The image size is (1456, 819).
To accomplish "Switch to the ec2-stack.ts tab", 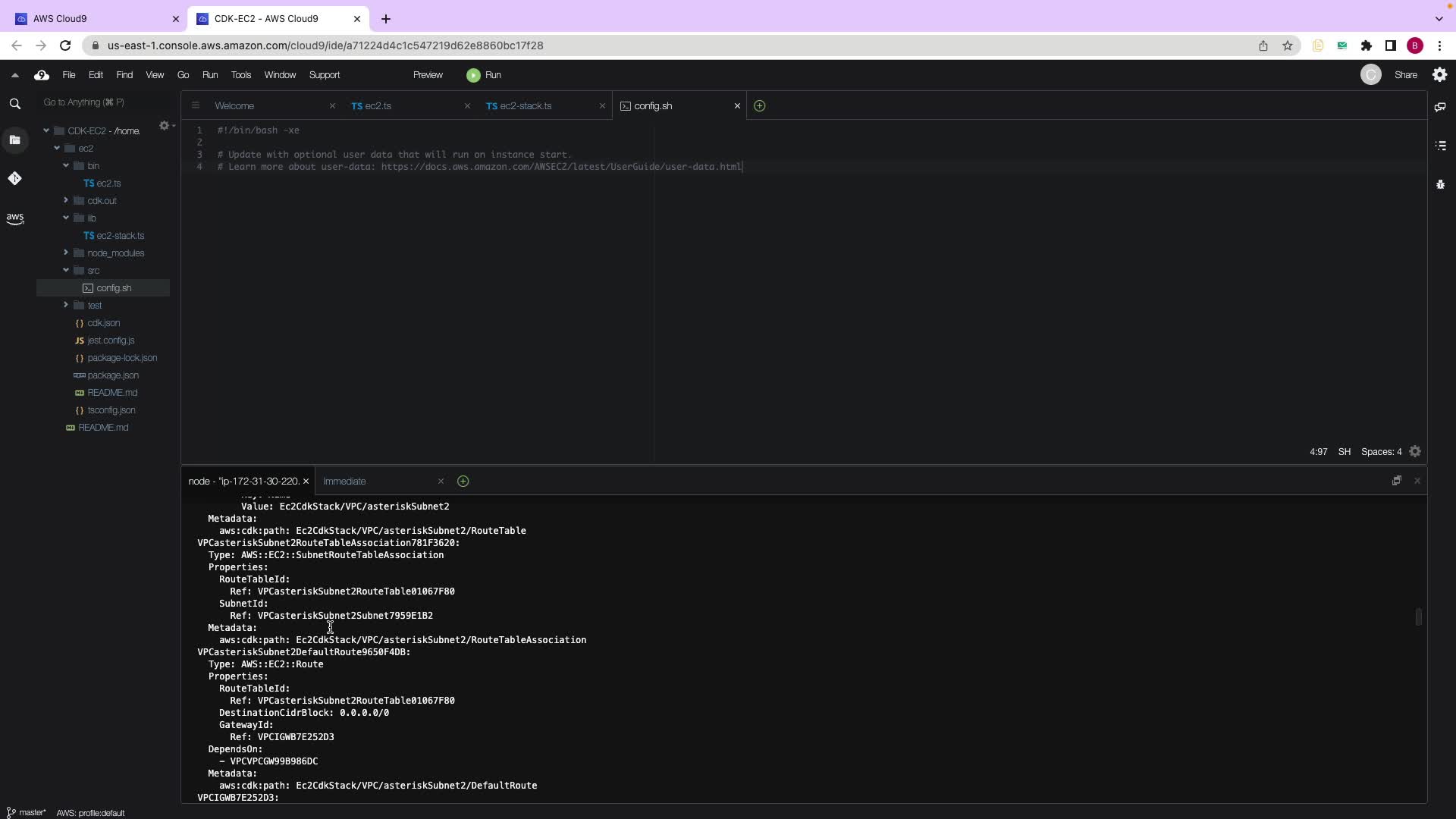I will tap(525, 106).
